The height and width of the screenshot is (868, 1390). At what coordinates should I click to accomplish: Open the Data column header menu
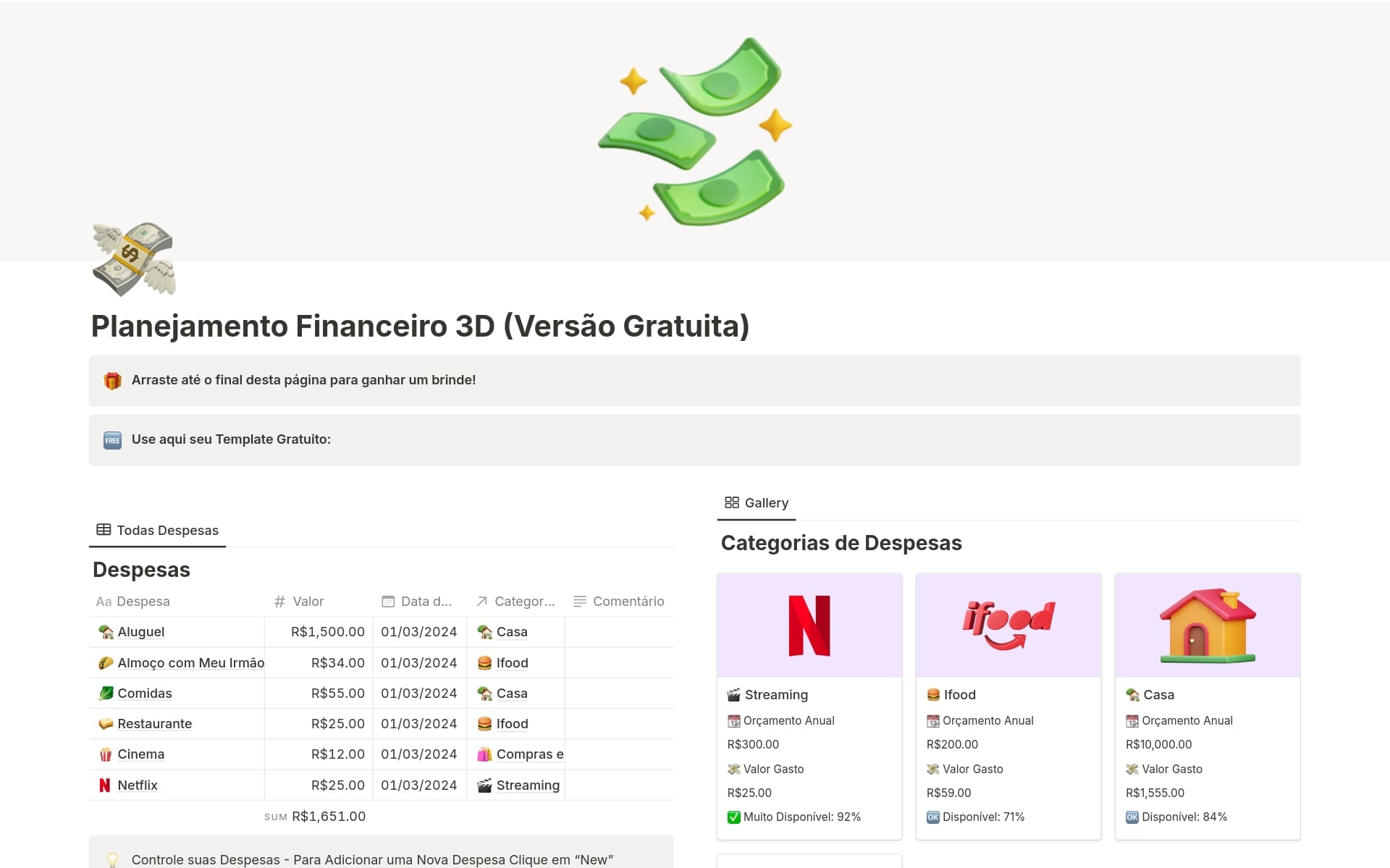click(418, 601)
